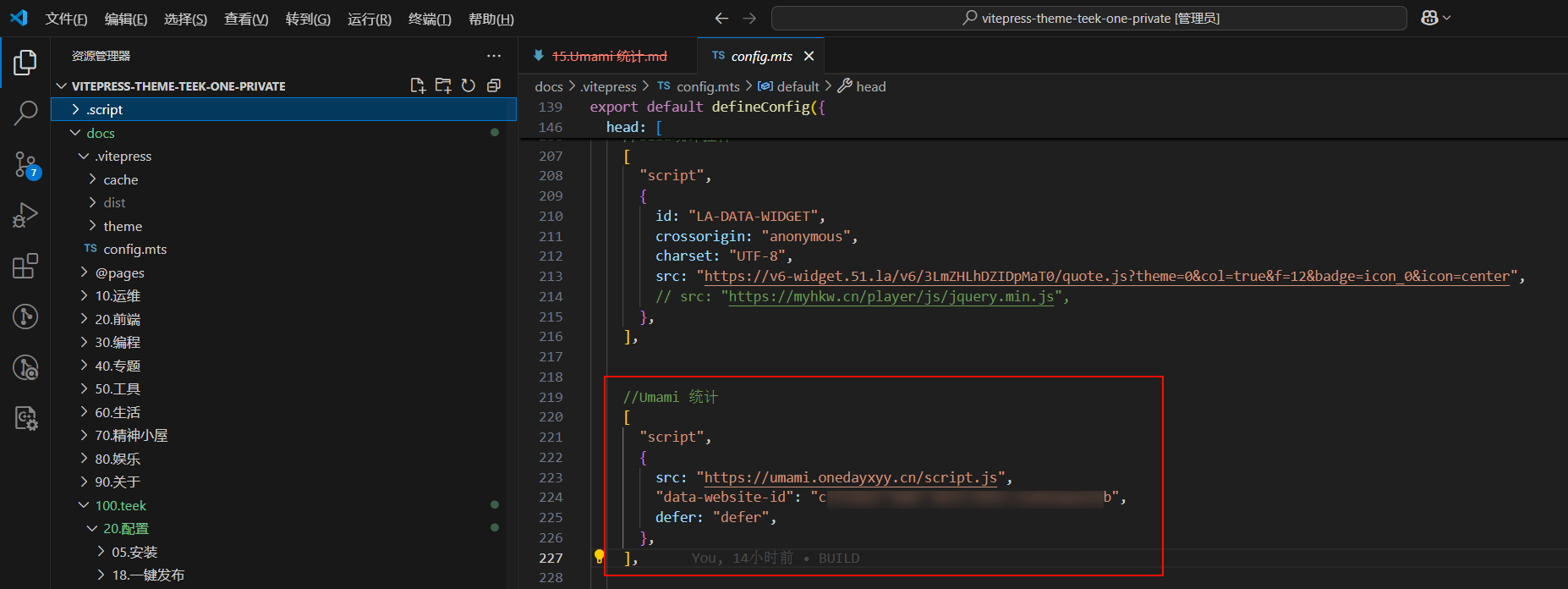
Task: Open Source Control with 7 pending changes
Action: pos(25,164)
